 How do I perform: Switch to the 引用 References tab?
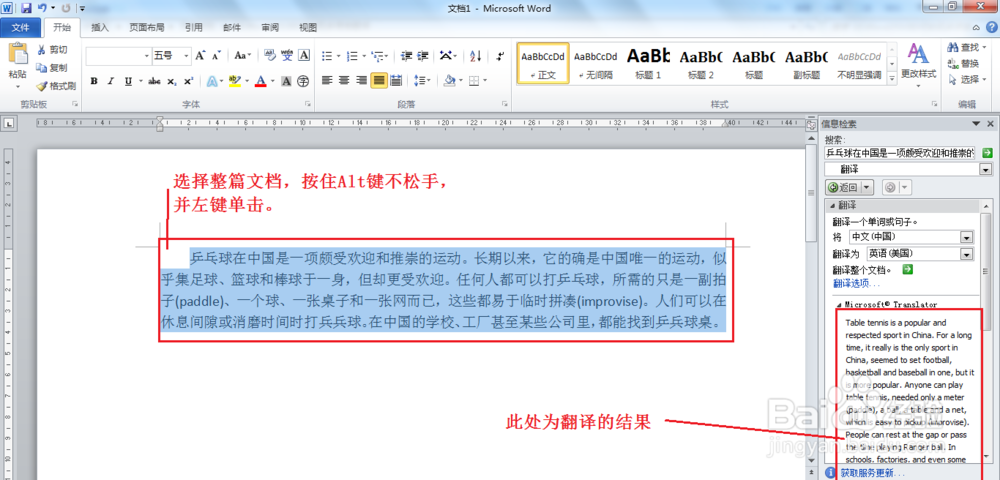pos(193,27)
